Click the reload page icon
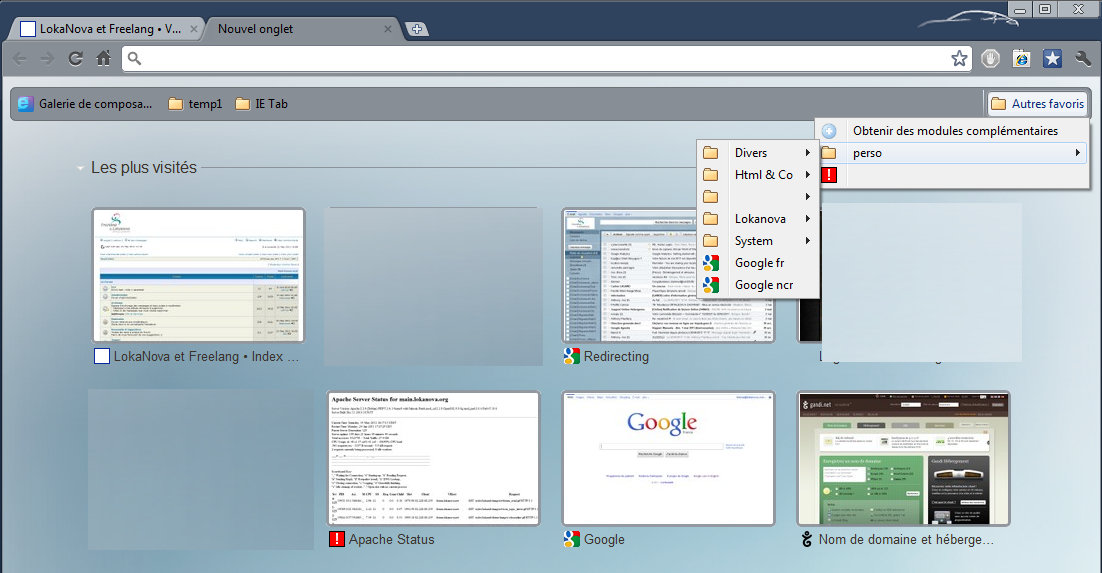The image size is (1102, 573). point(75,59)
